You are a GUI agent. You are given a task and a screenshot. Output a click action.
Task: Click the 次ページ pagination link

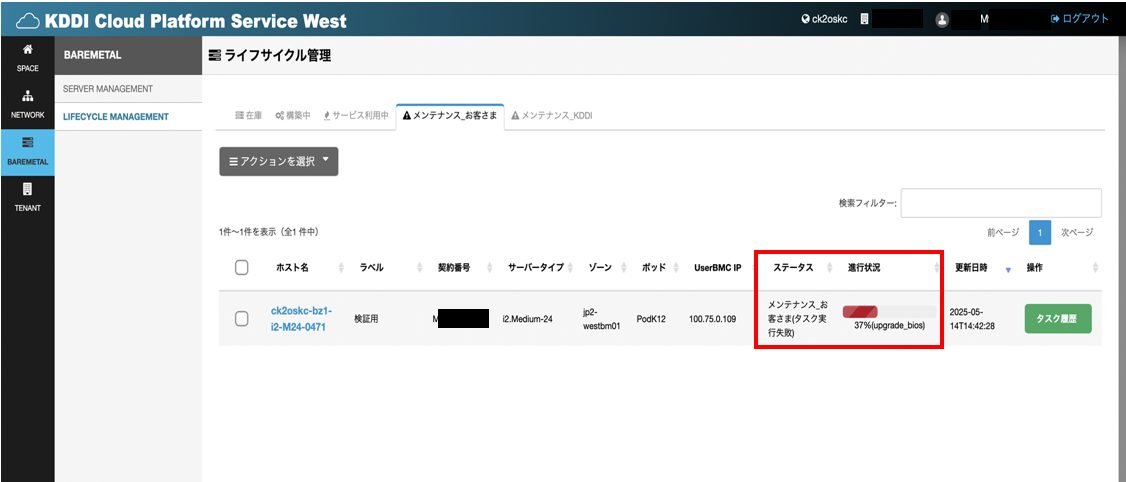[1077, 232]
